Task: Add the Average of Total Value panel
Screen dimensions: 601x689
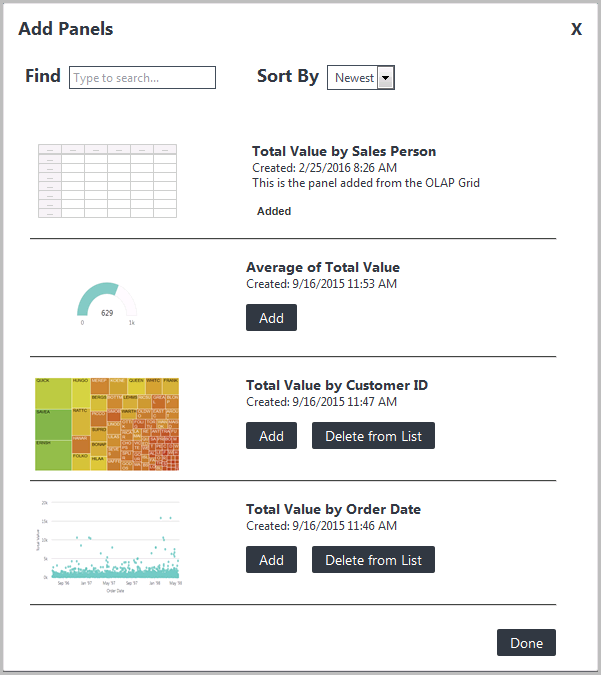Action: pyautogui.click(x=271, y=318)
